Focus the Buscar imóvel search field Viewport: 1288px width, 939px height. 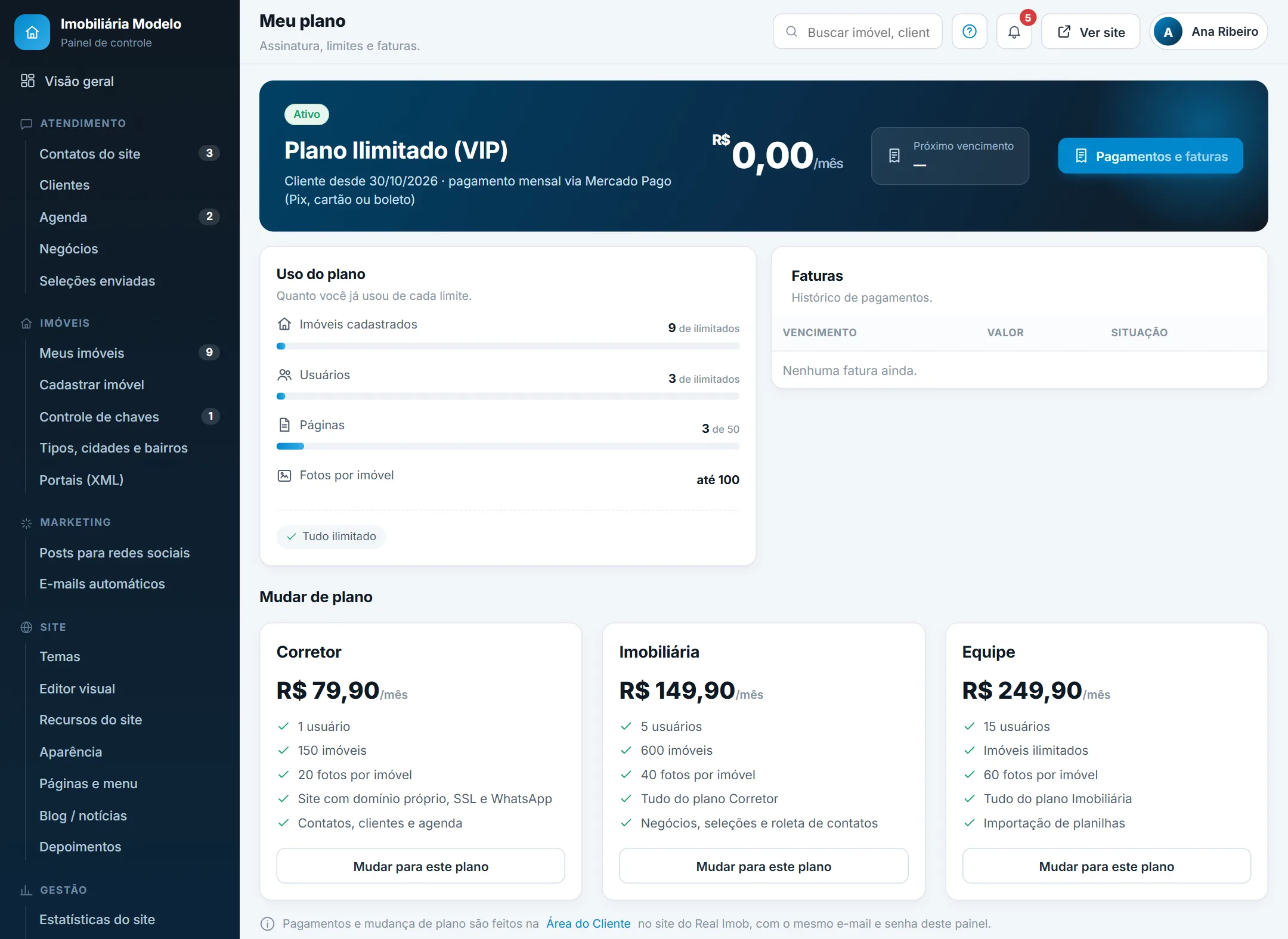[857, 32]
